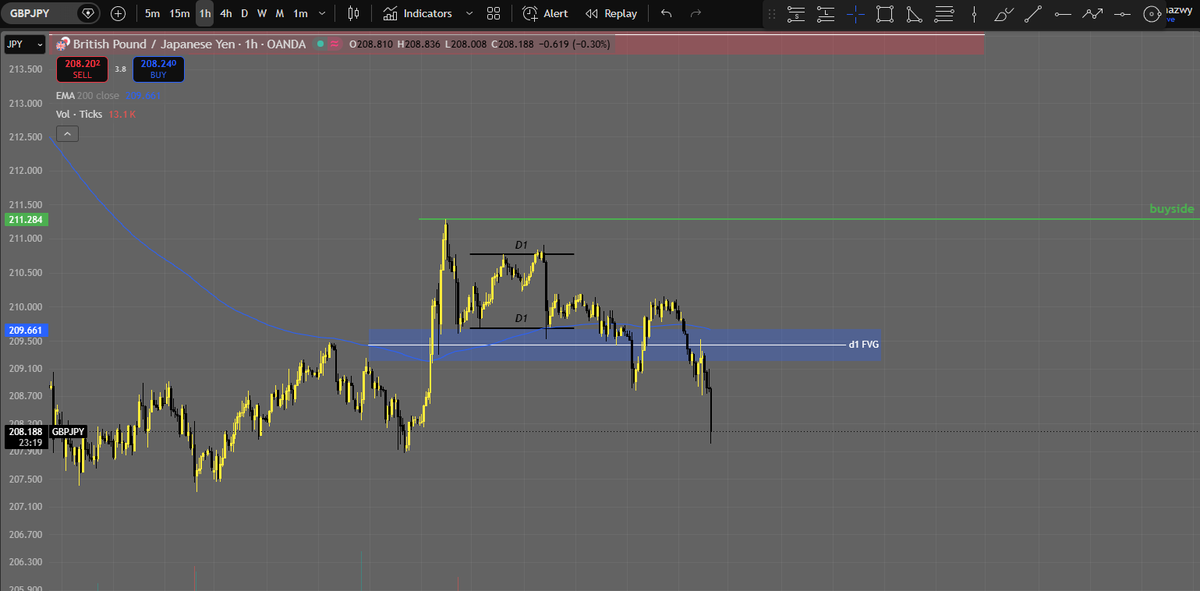Open the indicator templates grid
The height and width of the screenshot is (591, 1200).
(493, 14)
